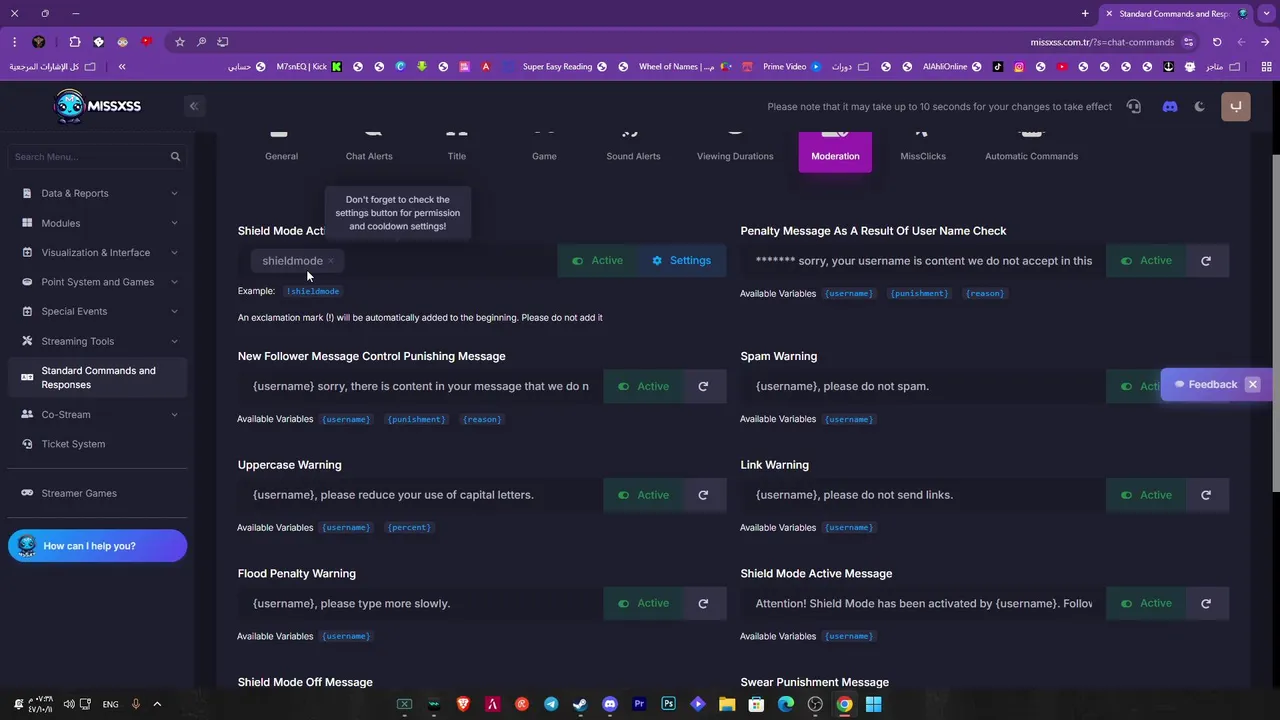Expand the Modules sidebar section

pos(98,223)
